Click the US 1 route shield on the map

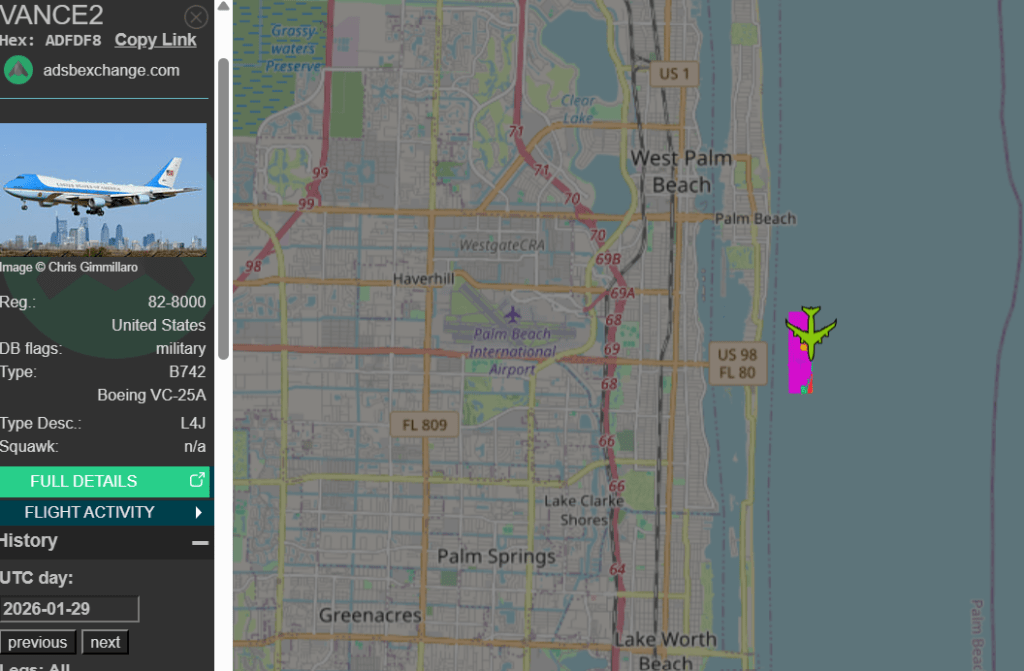tap(674, 73)
